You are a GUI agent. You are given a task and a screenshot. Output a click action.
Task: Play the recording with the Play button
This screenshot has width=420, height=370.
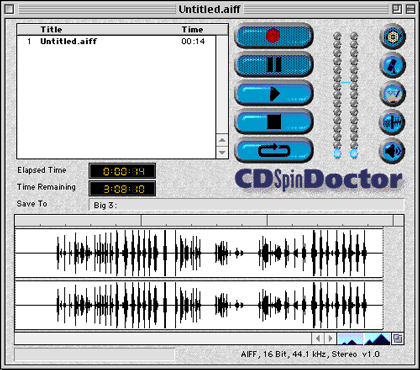(x=274, y=94)
